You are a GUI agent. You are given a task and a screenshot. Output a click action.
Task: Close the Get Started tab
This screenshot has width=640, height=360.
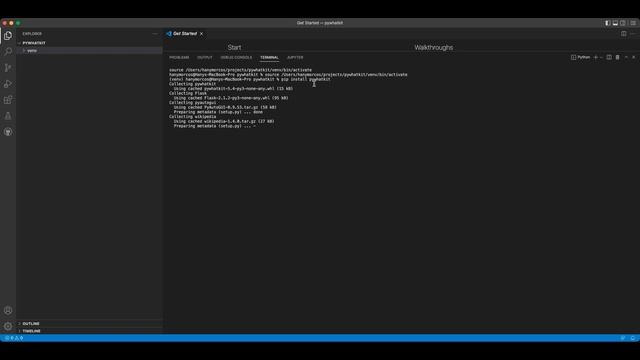(x=201, y=34)
